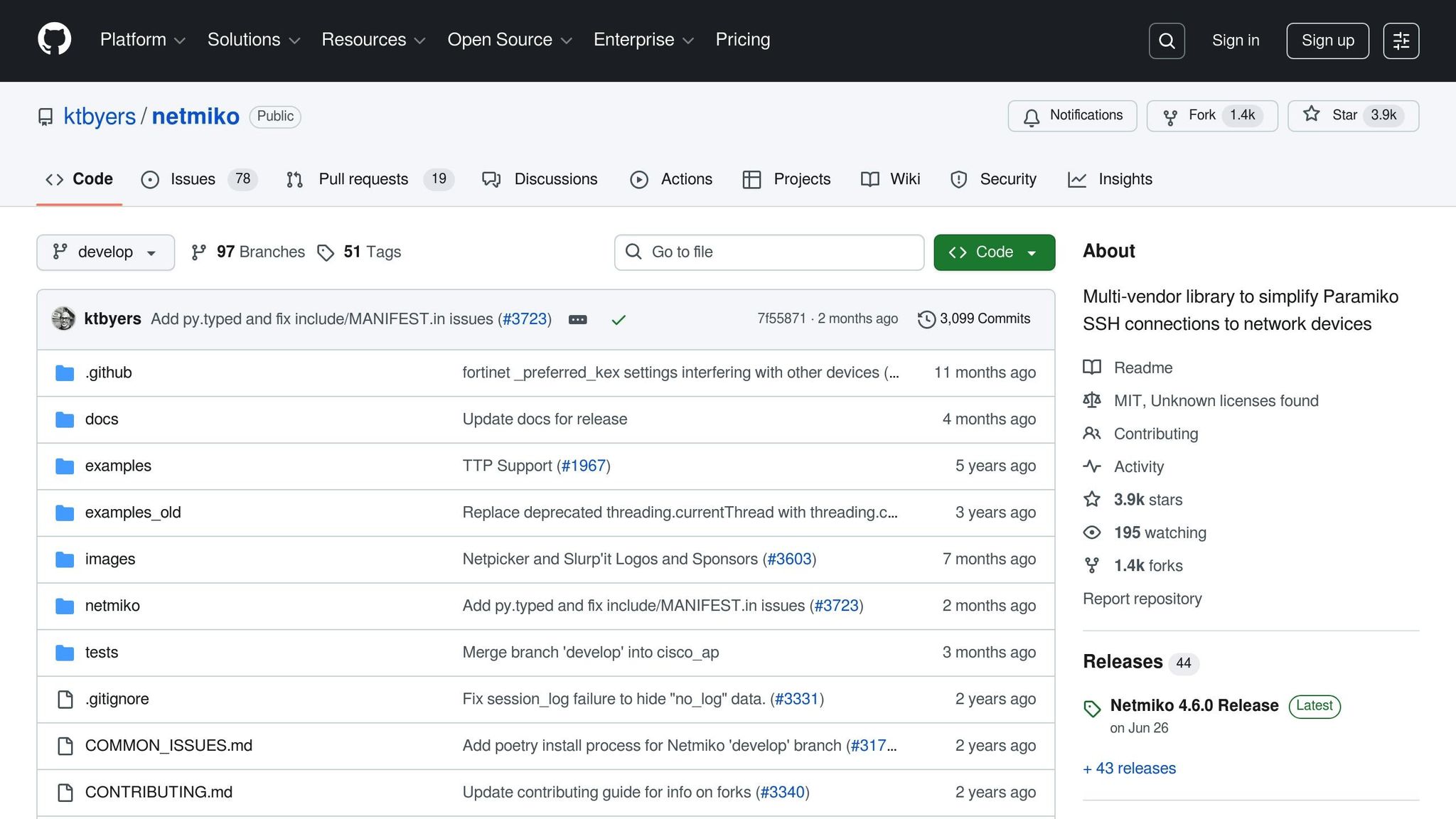Click the Notifications bell icon

tap(1032, 116)
